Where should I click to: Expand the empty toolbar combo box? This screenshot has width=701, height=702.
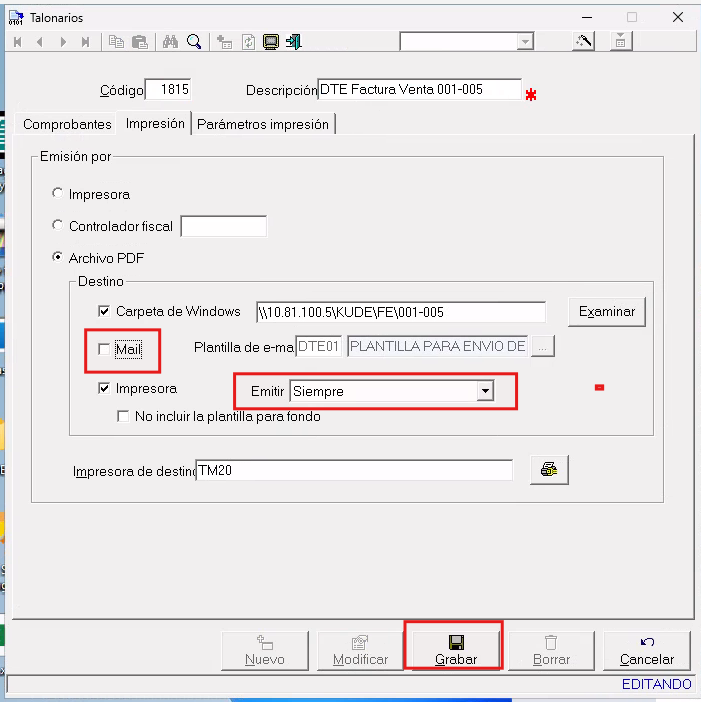[525, 42]
